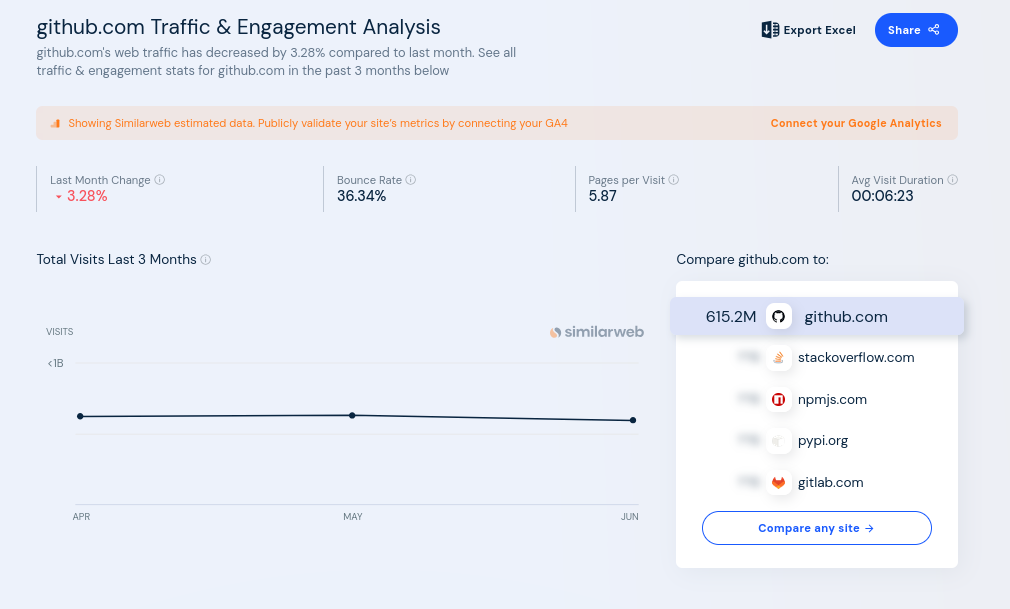Click the PyPI logo icon
1010x609 pixels.
pos(778,441)
